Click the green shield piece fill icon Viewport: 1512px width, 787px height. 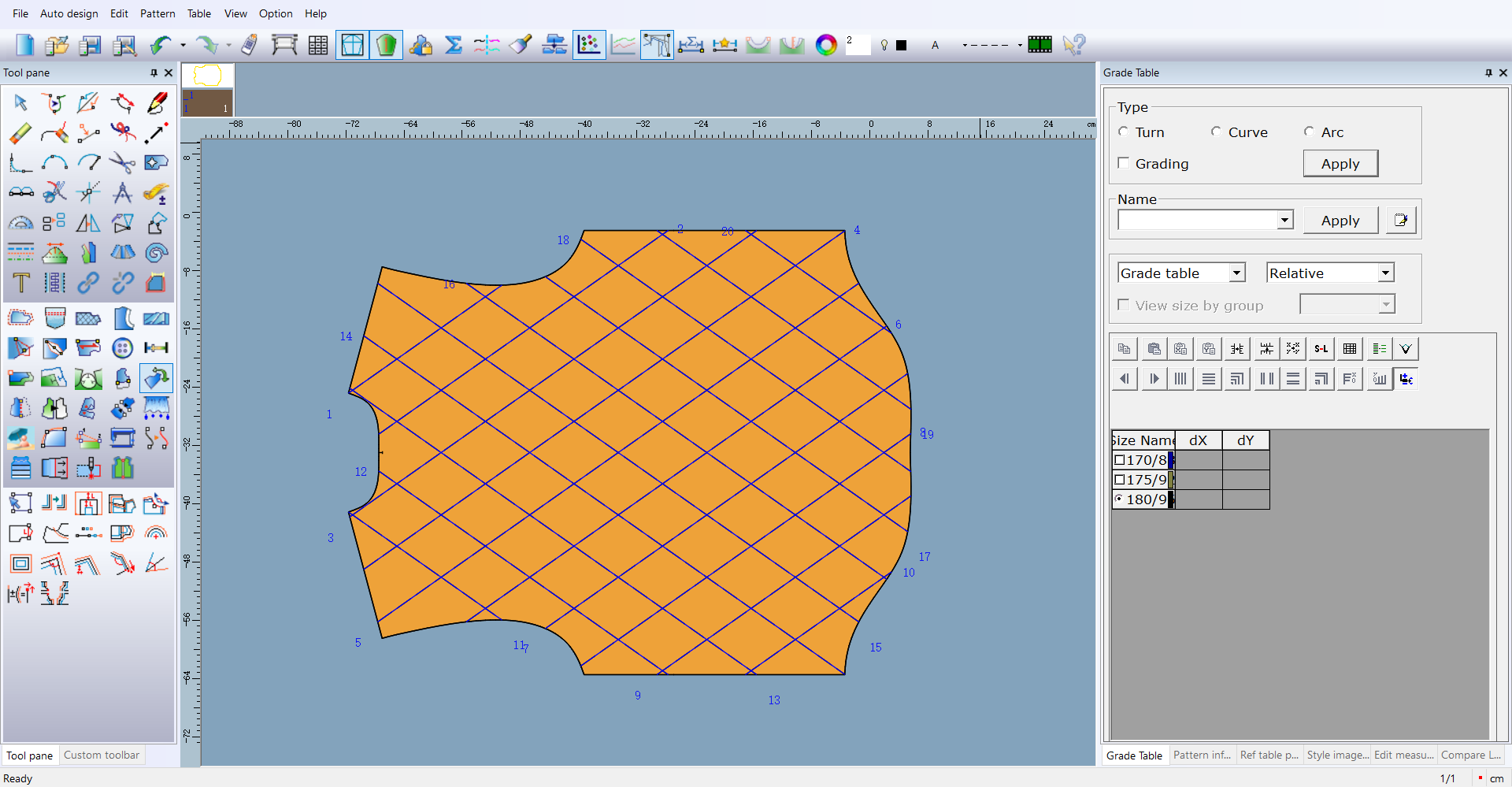[x=386, y=45]
